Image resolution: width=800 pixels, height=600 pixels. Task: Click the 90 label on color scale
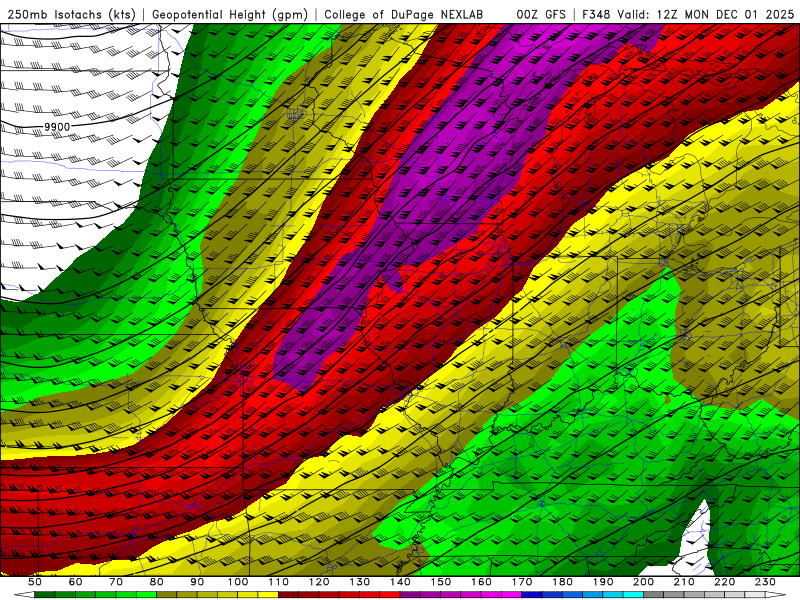(x=197, y=582)
